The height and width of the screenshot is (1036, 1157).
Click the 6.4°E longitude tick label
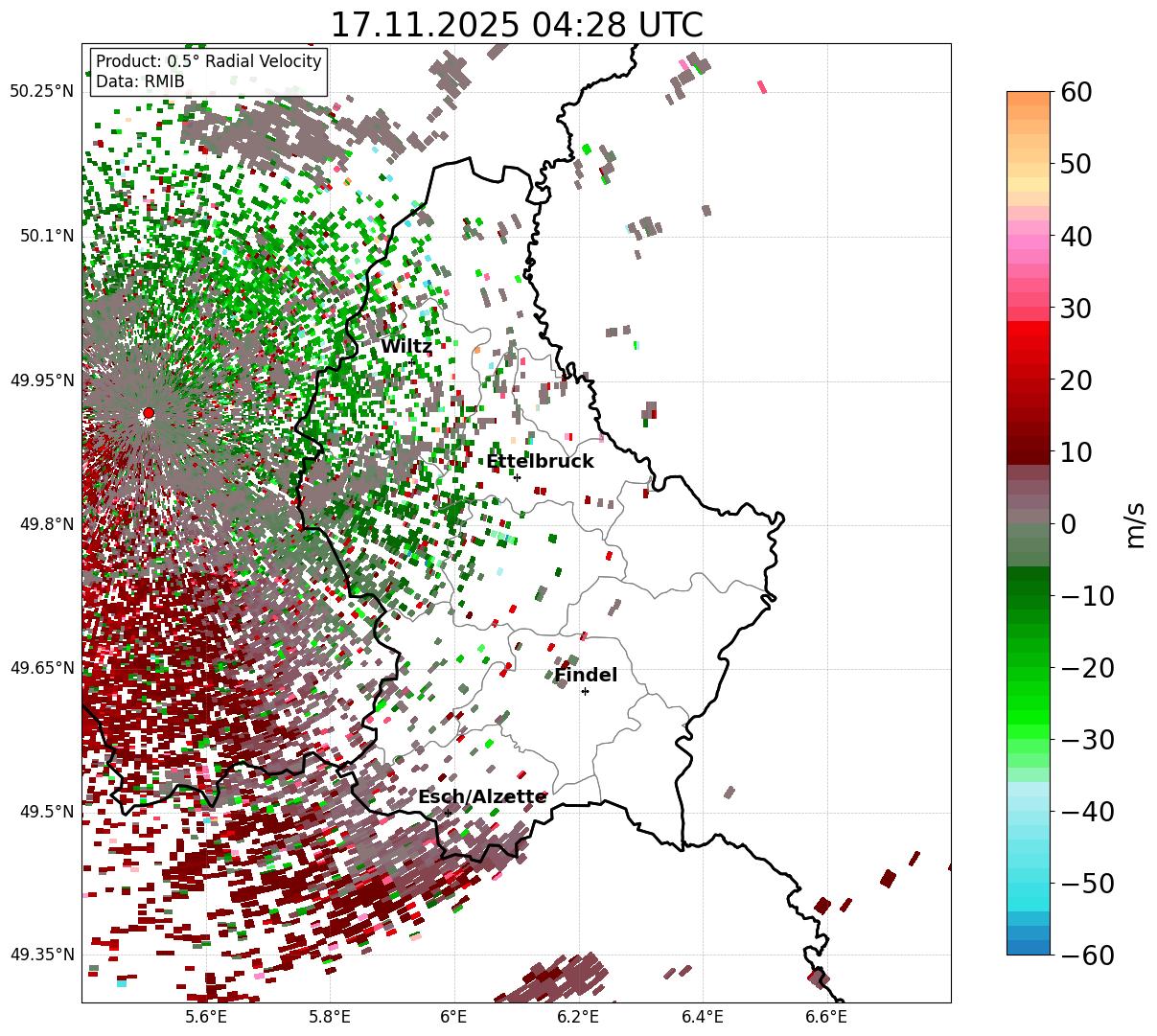[703, 1016]
